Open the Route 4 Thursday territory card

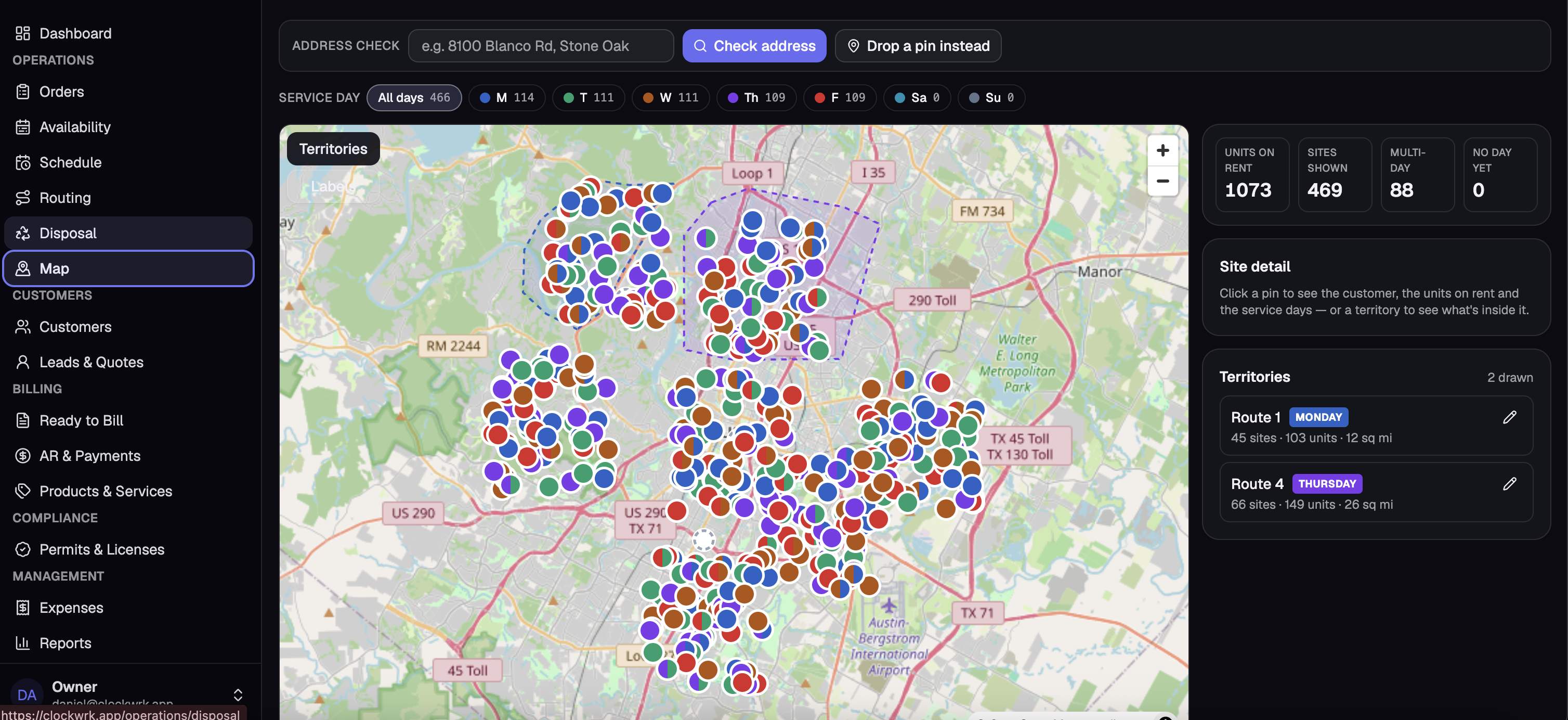(1376, 493)
